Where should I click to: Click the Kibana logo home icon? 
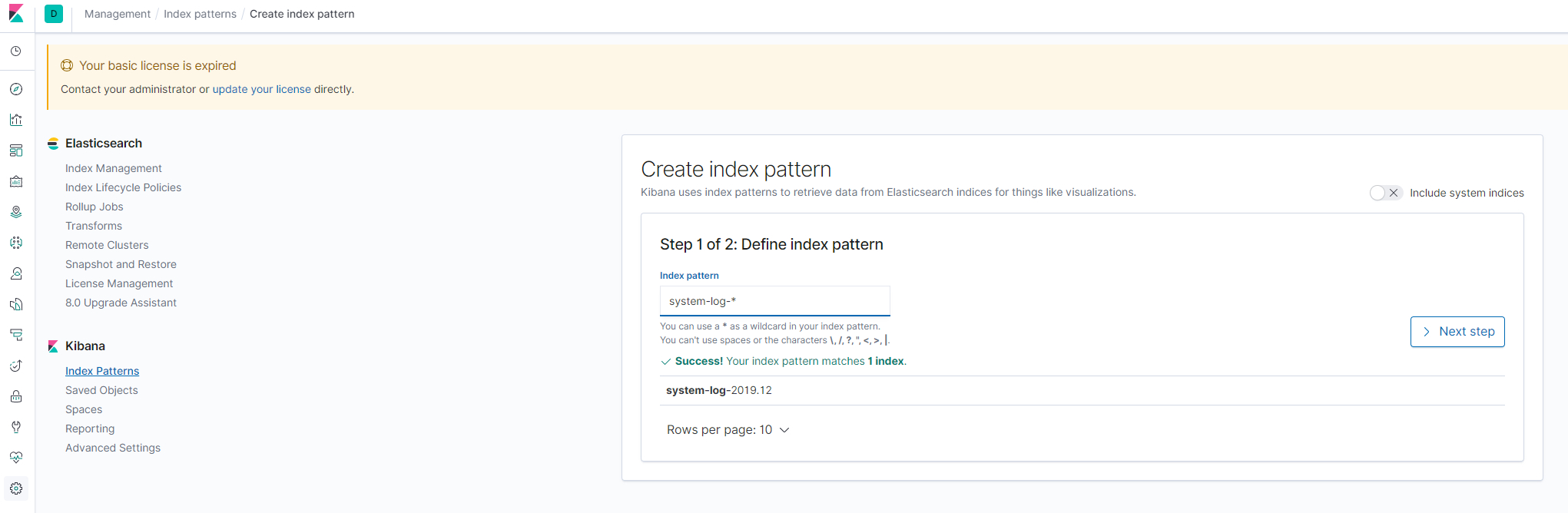point(16,14)
